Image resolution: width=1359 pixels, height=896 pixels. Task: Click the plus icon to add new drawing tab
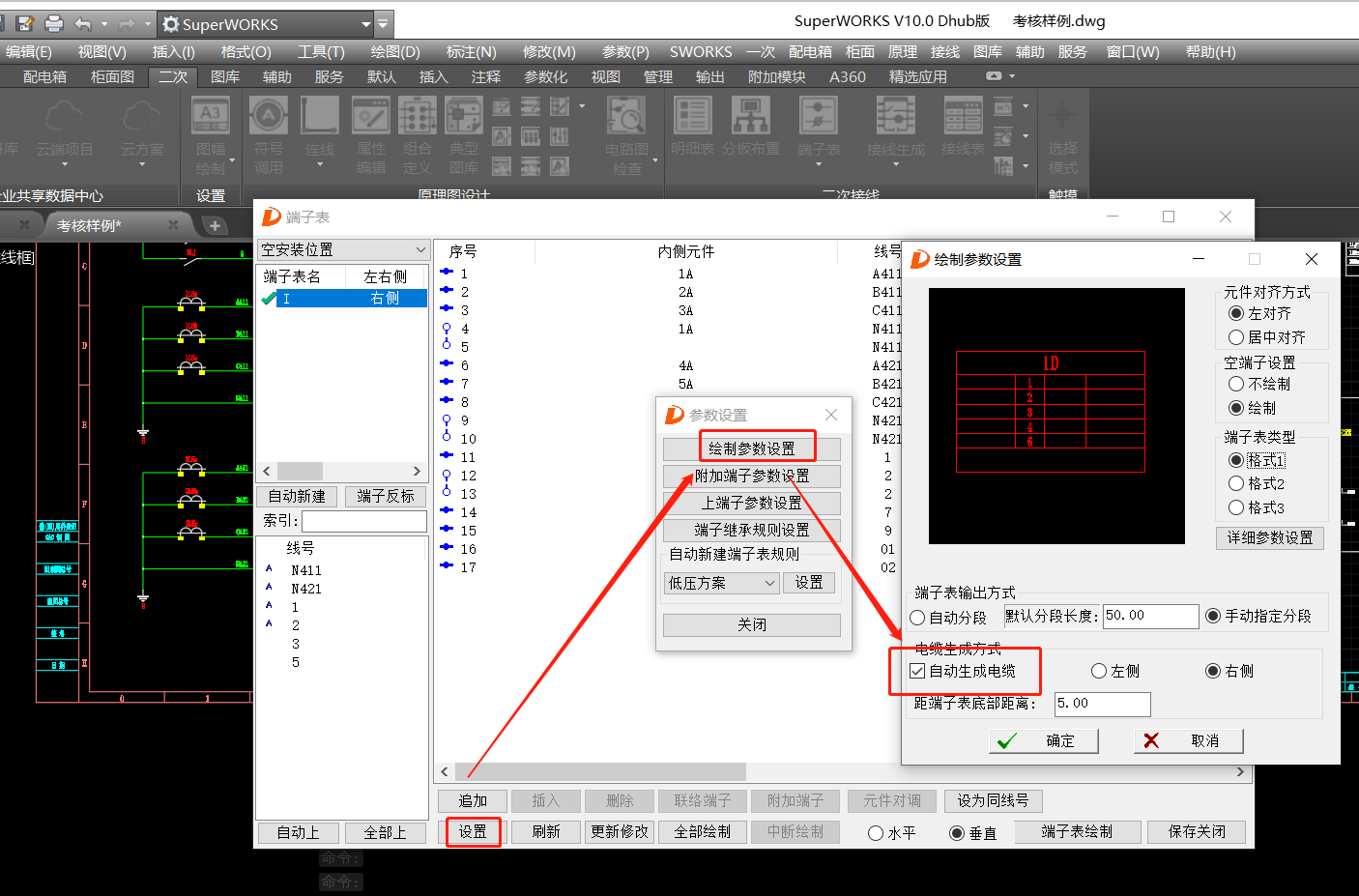[215, 225]
